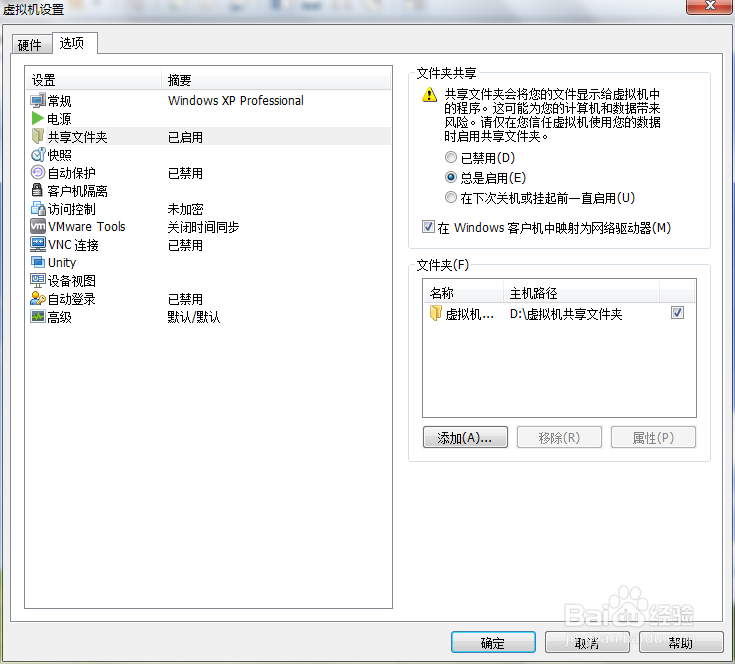Click the 共享文件夹 folder icon

[38, 136]
